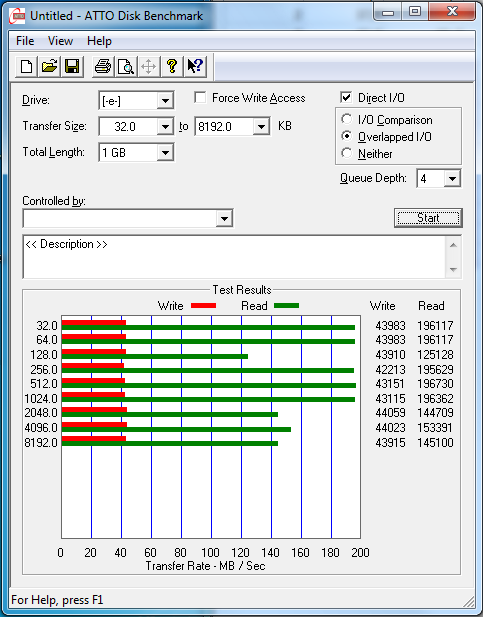Maximize the ATTO Disk Benchmark window
Viewport: 483px width, 617px height.
[x=415, y=12]
